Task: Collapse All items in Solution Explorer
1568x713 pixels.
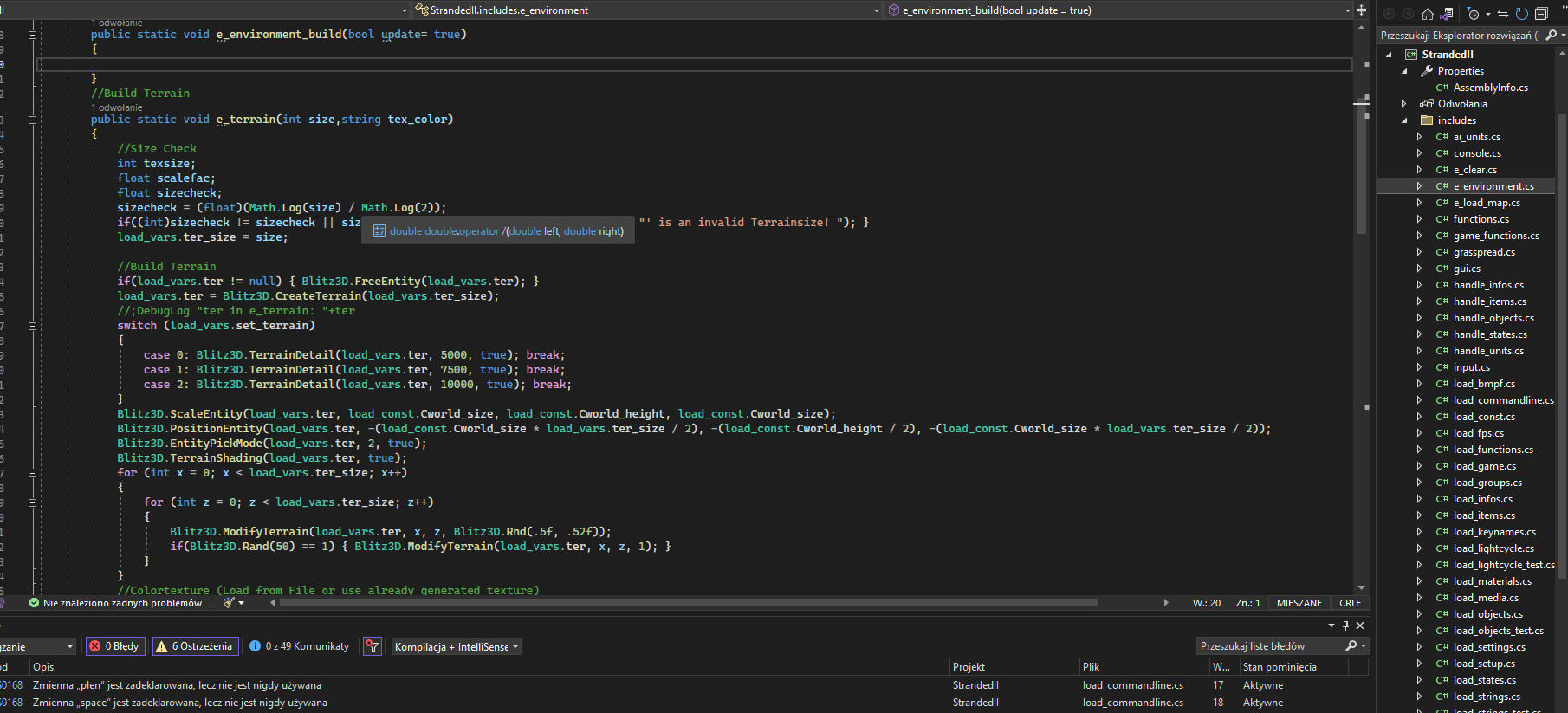Action: point(1541,14)
